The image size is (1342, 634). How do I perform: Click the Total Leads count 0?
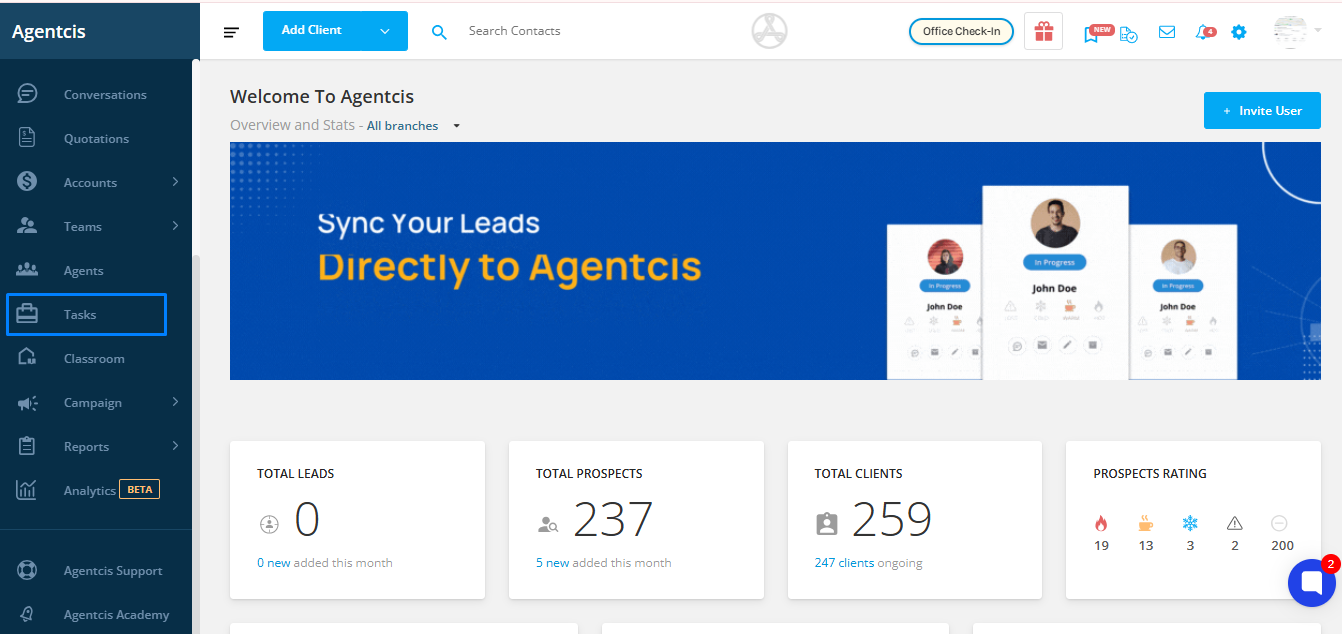pyautogui.click(x=307, y=520)
